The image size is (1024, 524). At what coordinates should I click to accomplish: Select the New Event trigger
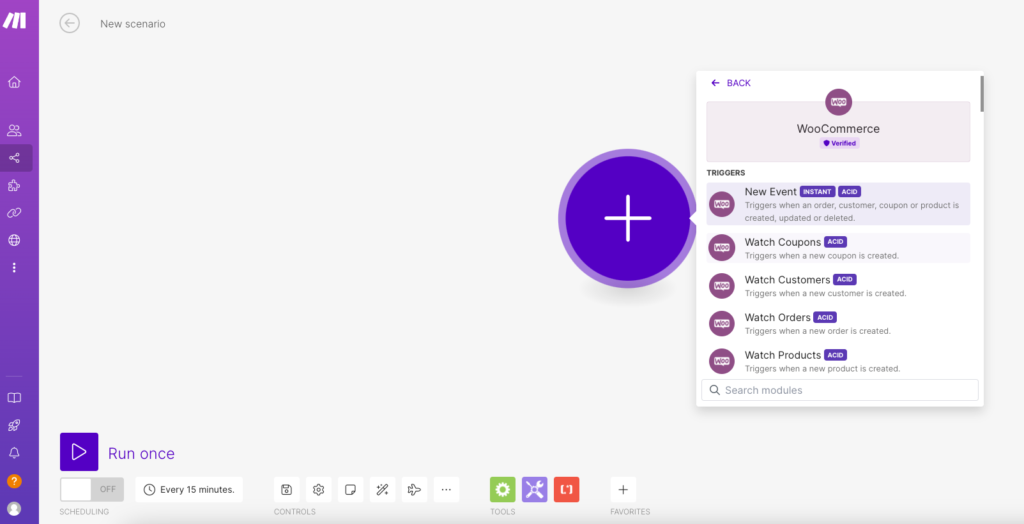[x=838, y=204]
